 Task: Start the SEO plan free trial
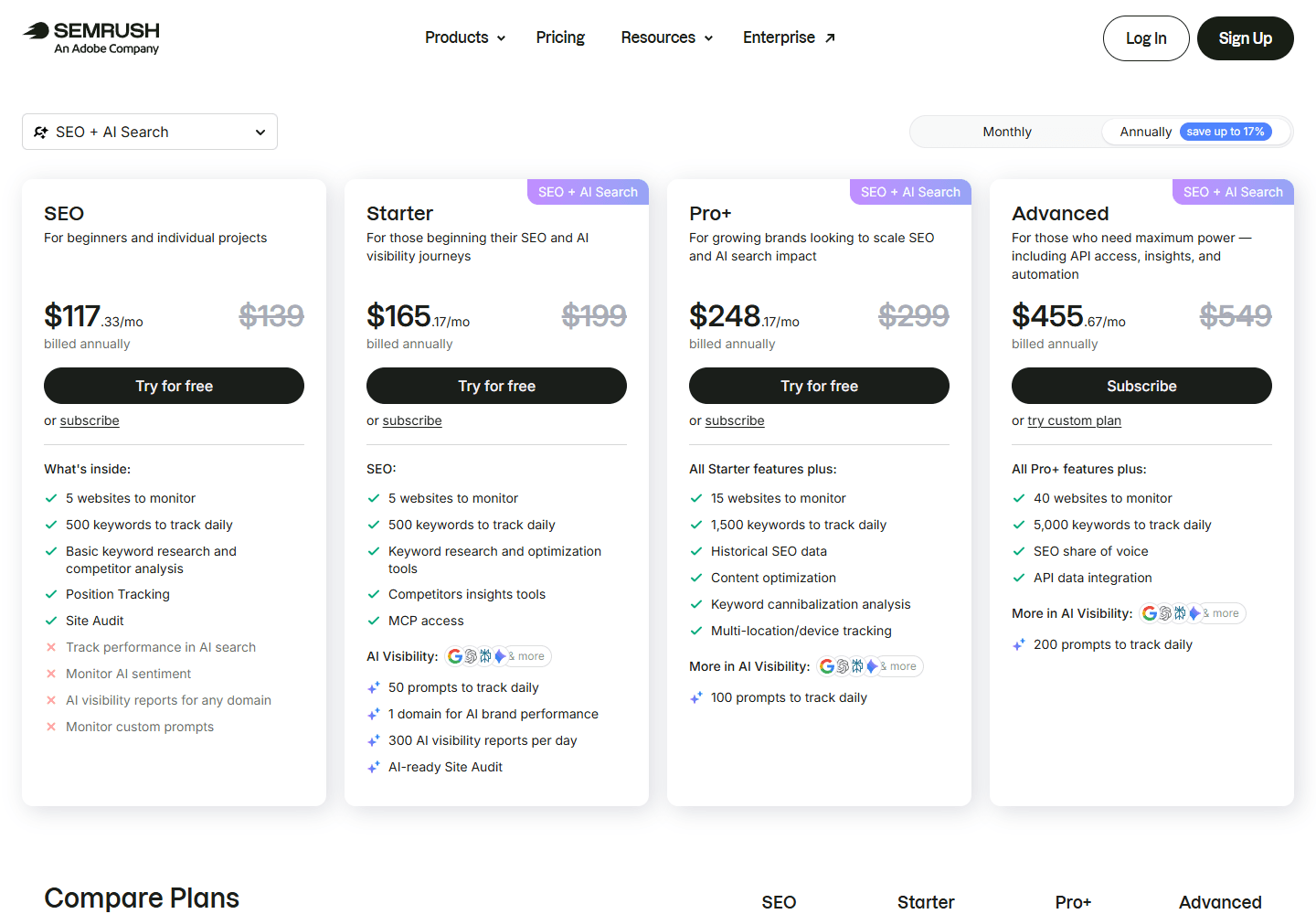[174, 386]
